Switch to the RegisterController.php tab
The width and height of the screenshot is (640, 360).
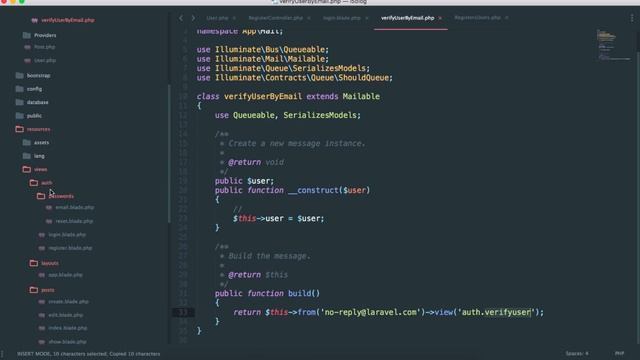point(276,18)
